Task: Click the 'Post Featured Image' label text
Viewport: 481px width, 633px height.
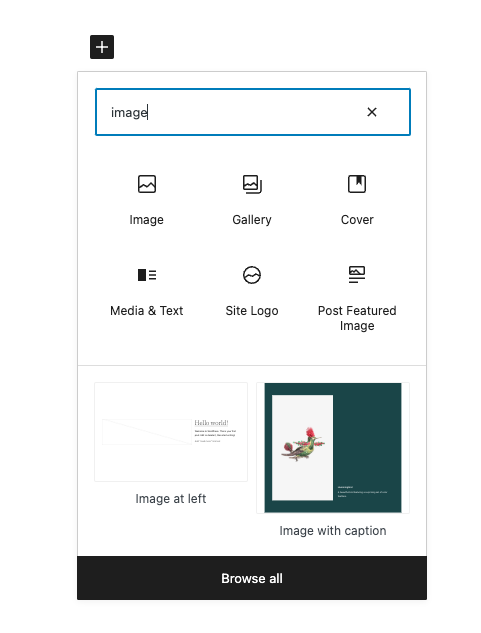Action: 357,318
